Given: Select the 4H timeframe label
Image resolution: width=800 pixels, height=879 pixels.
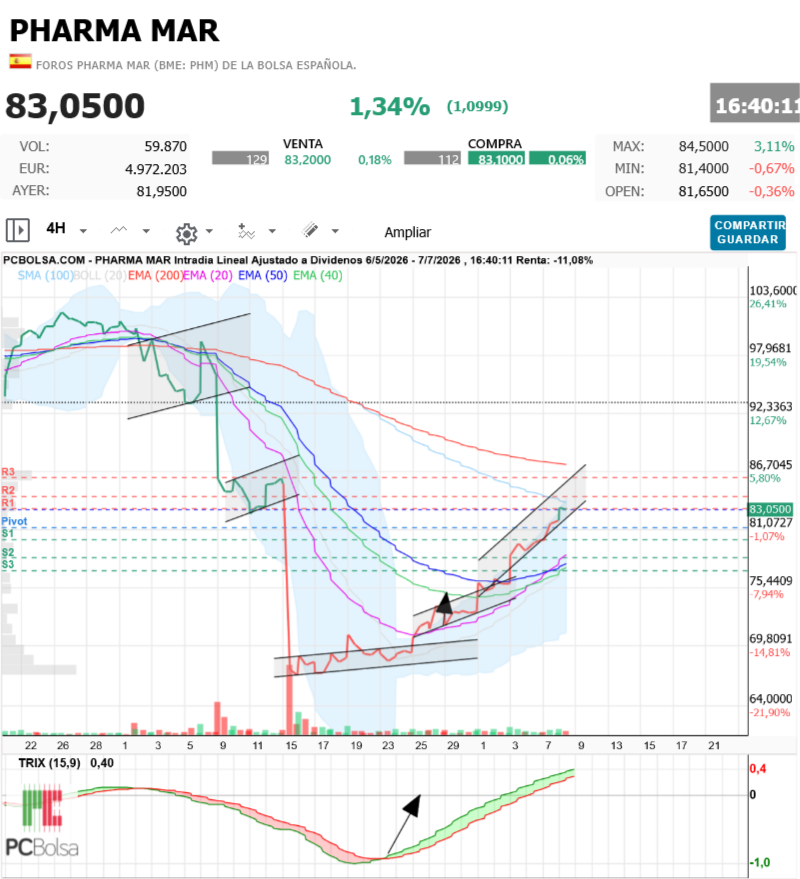Looking at the screenshot, I should (x=56, y=228).
